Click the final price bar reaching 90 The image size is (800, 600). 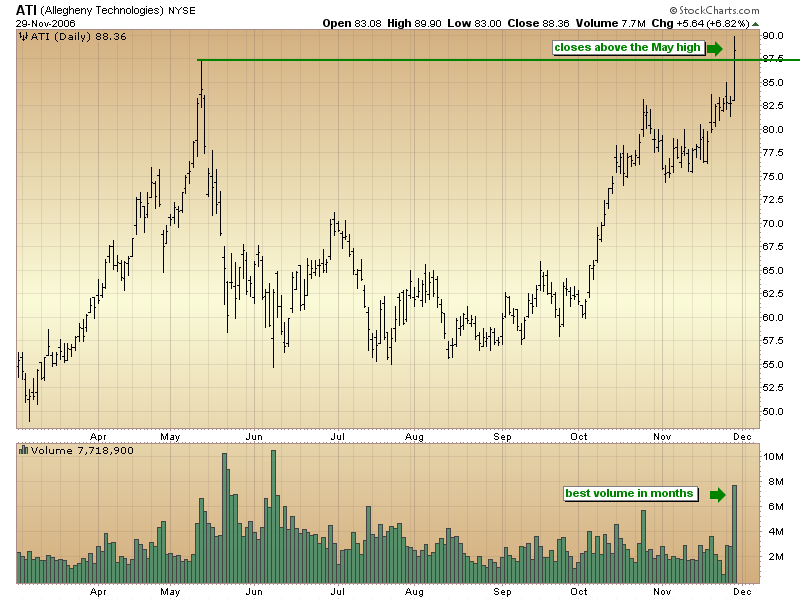point(735,68)
